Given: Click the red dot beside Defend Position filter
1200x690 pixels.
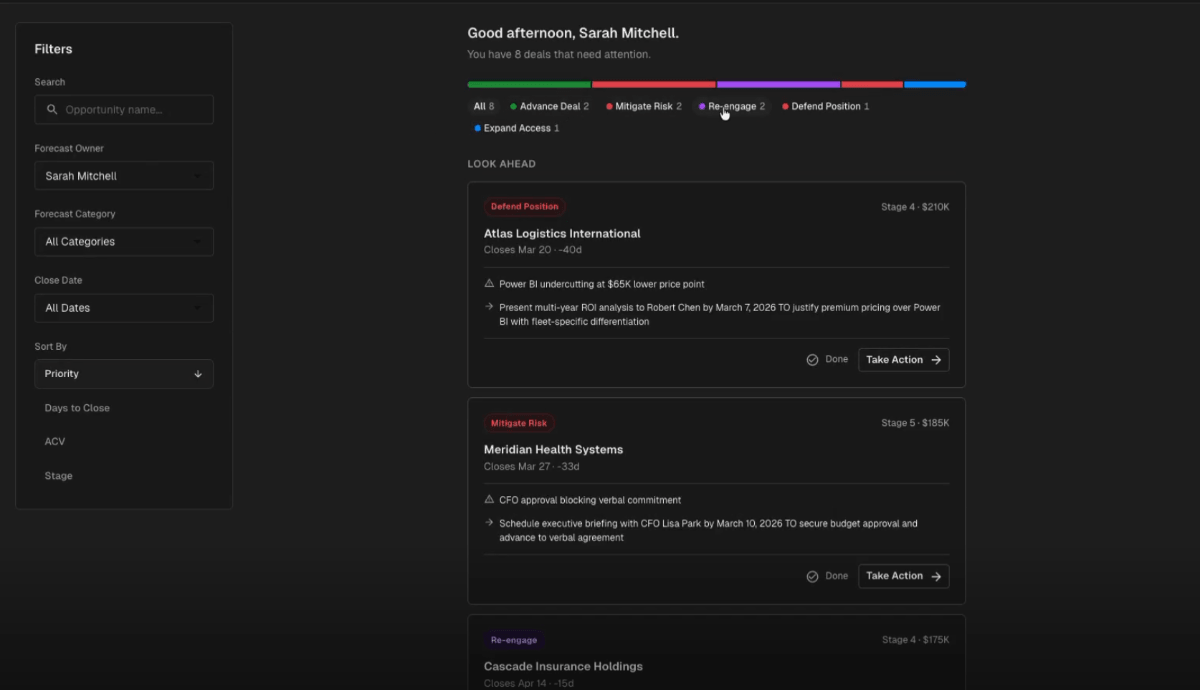Looking at the screenshot, I should (785, 106).
